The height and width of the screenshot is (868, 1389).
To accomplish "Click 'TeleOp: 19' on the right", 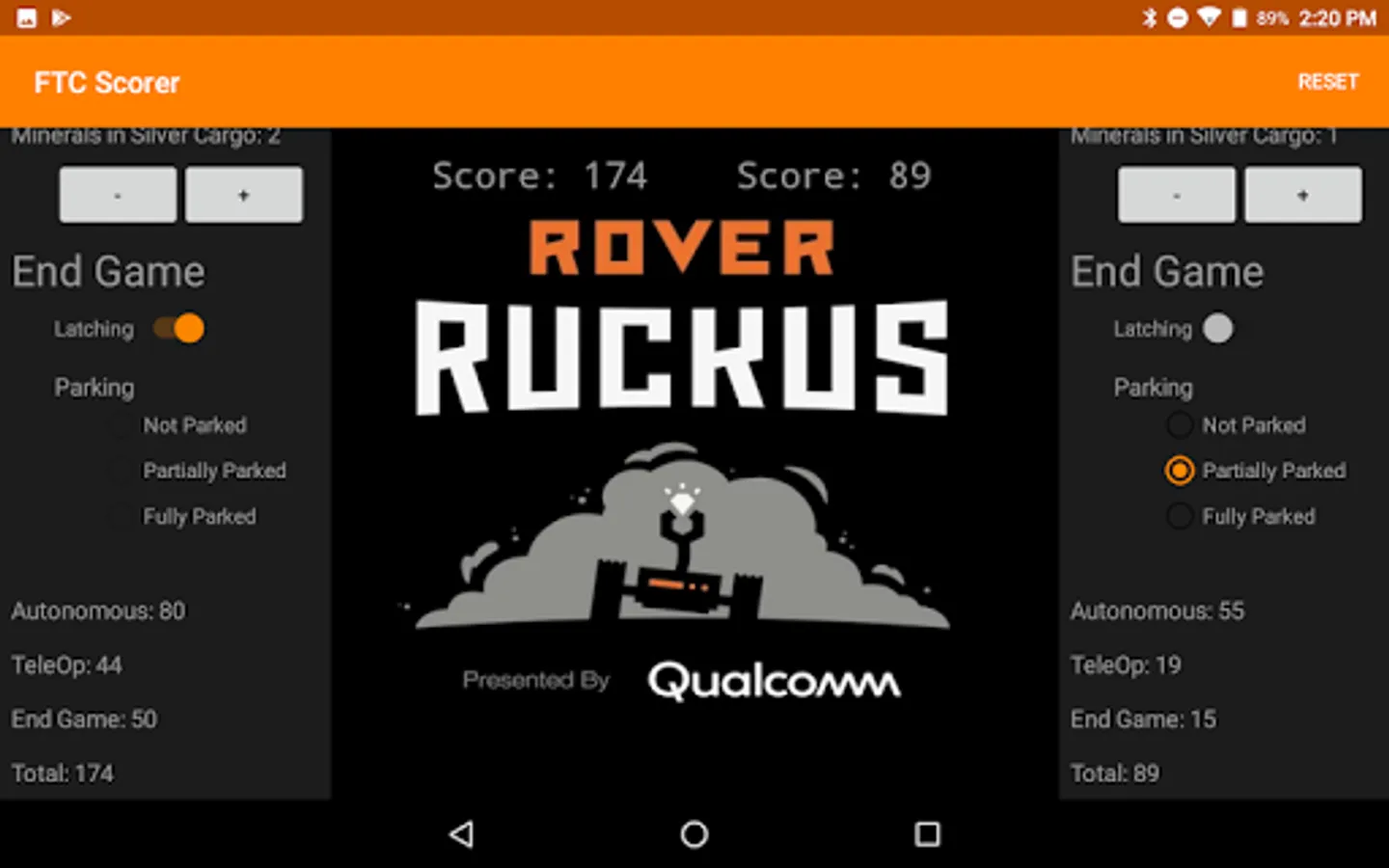I will coord(1126,665).
